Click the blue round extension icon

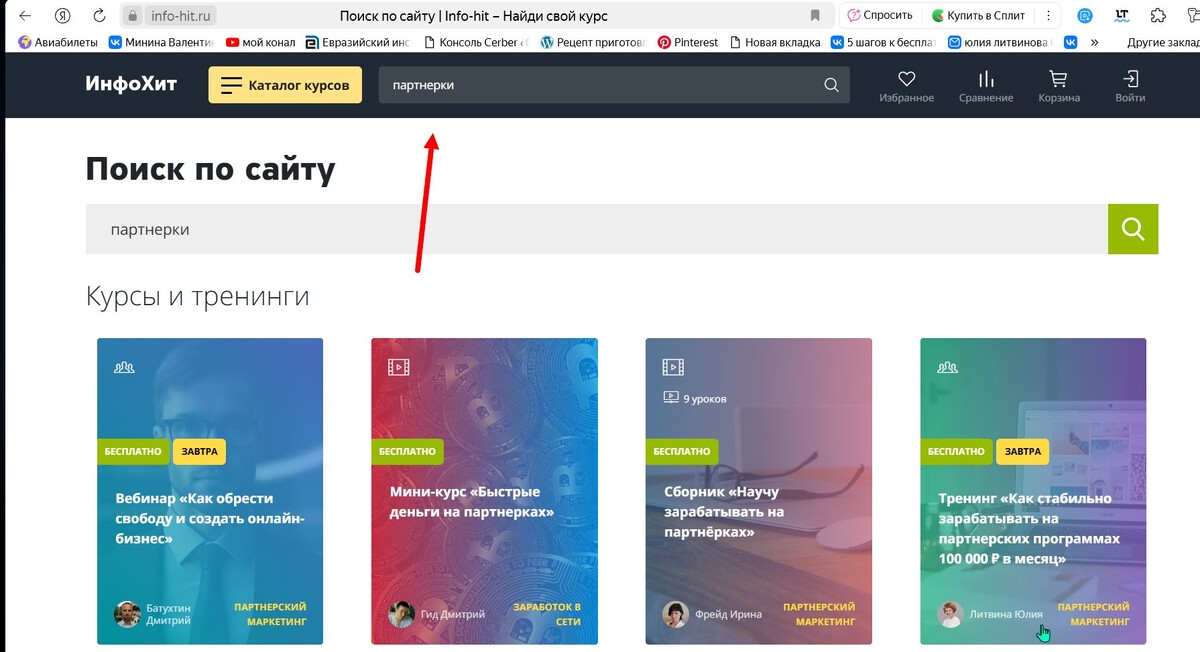point(1085,16)
